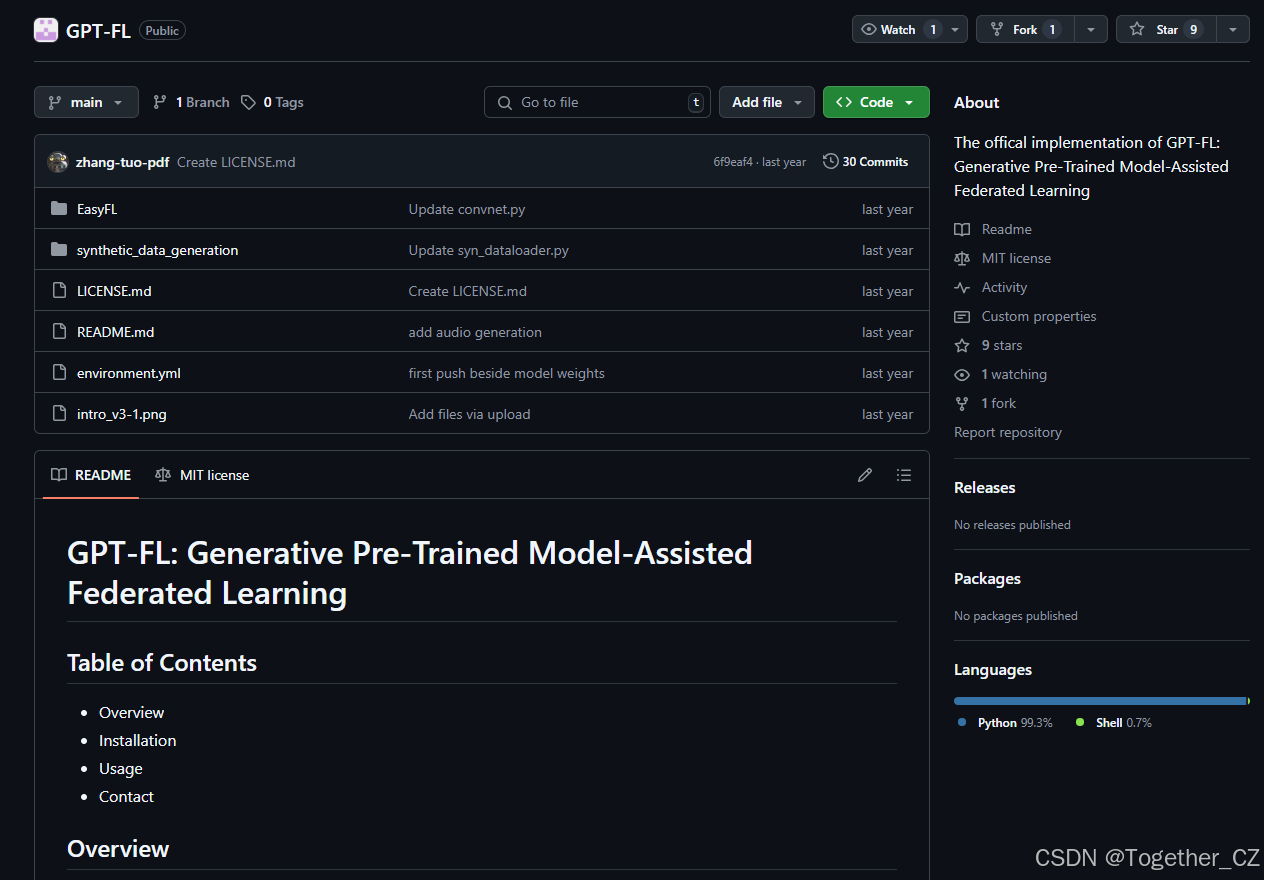
Task: Expand the Add file dropdown
Action: pos(766,101)
